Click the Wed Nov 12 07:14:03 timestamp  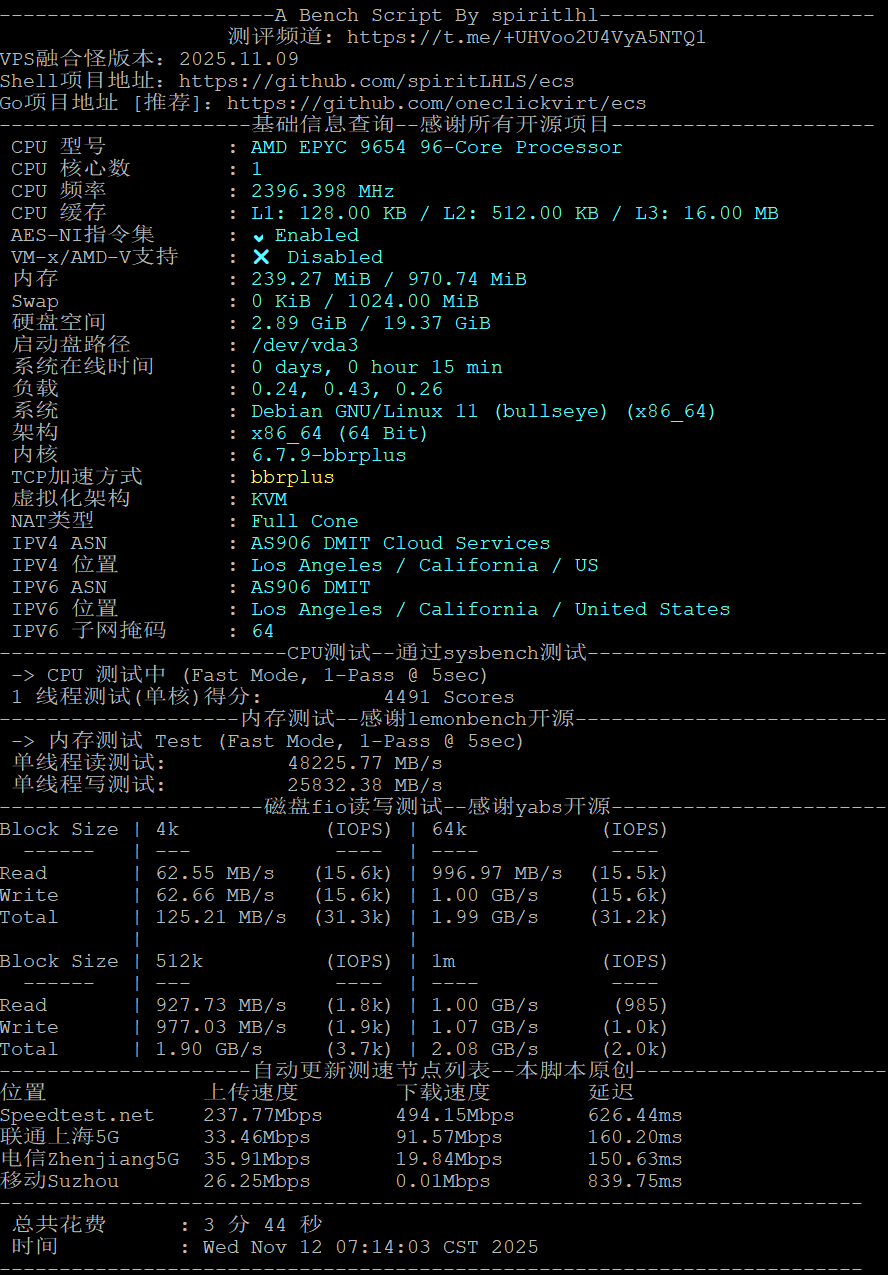pyautogui.click(x=370, y=1247)
